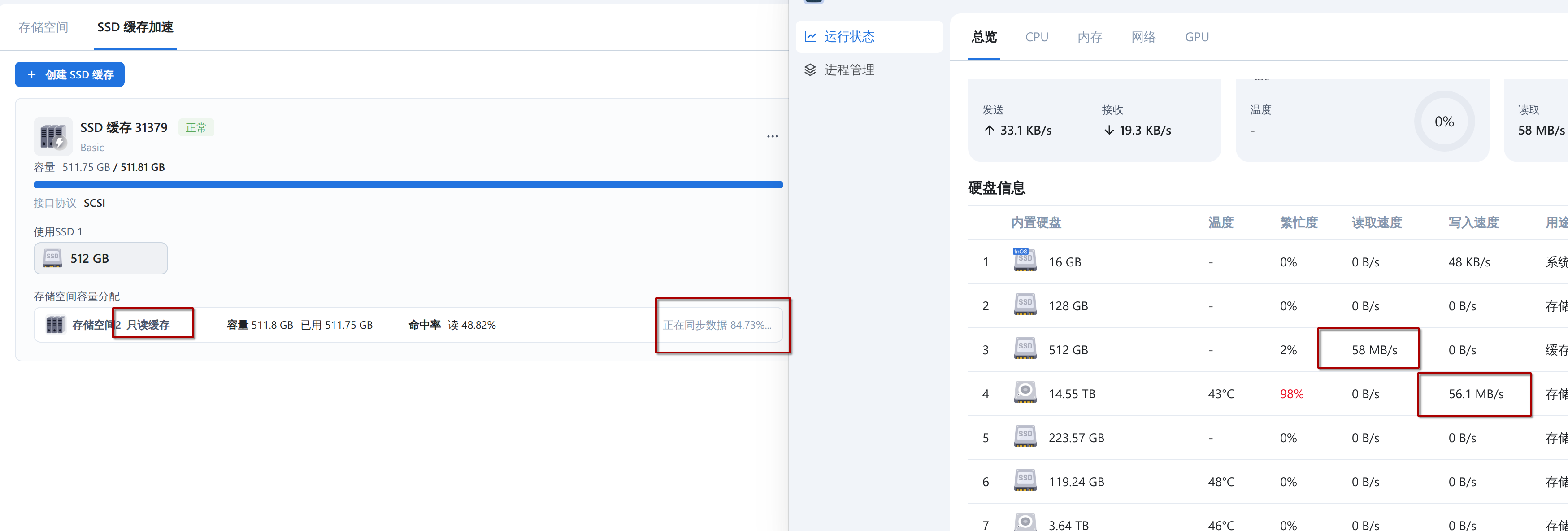The image size is (1568, 531).
Task: Click the SSD cache capacity progress bar
Action: [x=408, y=184]
